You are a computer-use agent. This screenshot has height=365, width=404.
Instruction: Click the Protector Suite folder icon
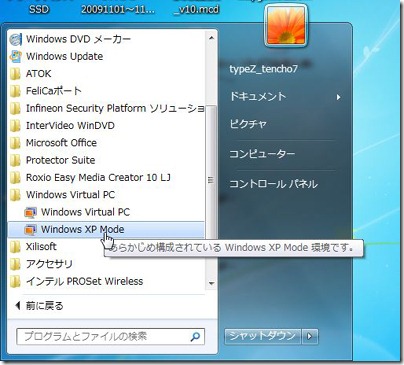(15, 160)
